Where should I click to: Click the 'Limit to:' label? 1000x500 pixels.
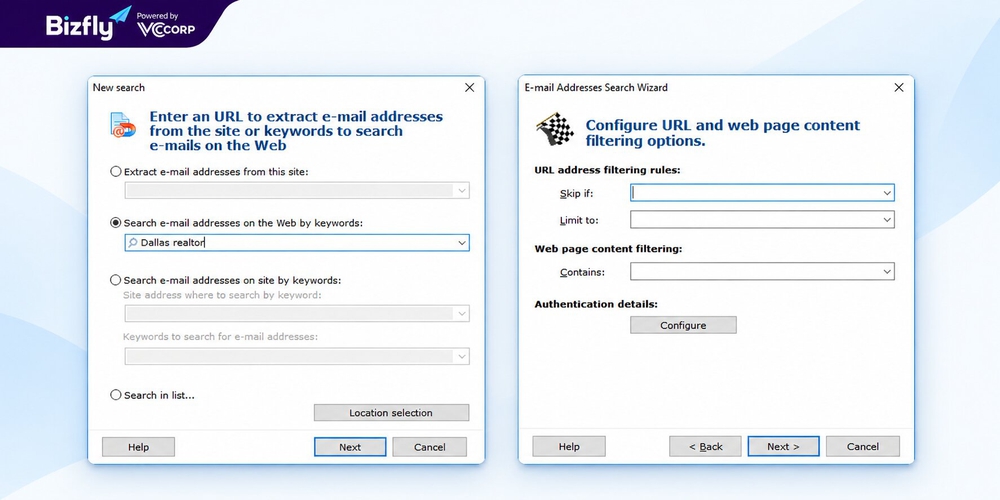pos(579,220)
